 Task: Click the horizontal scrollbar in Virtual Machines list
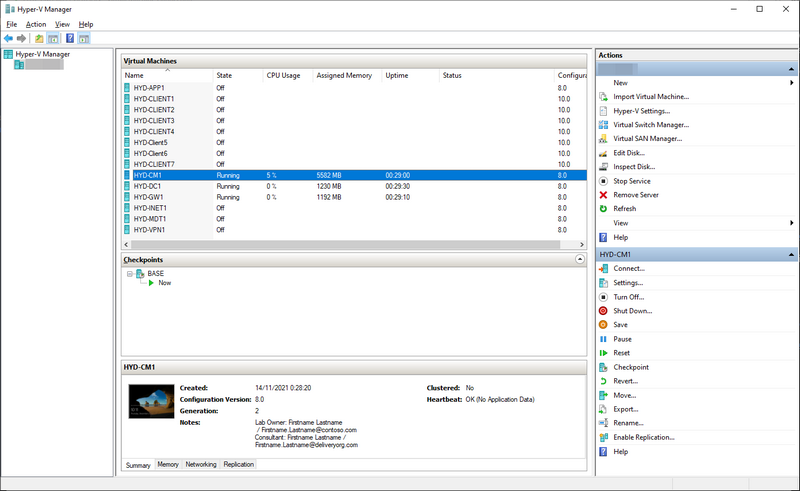345,244
